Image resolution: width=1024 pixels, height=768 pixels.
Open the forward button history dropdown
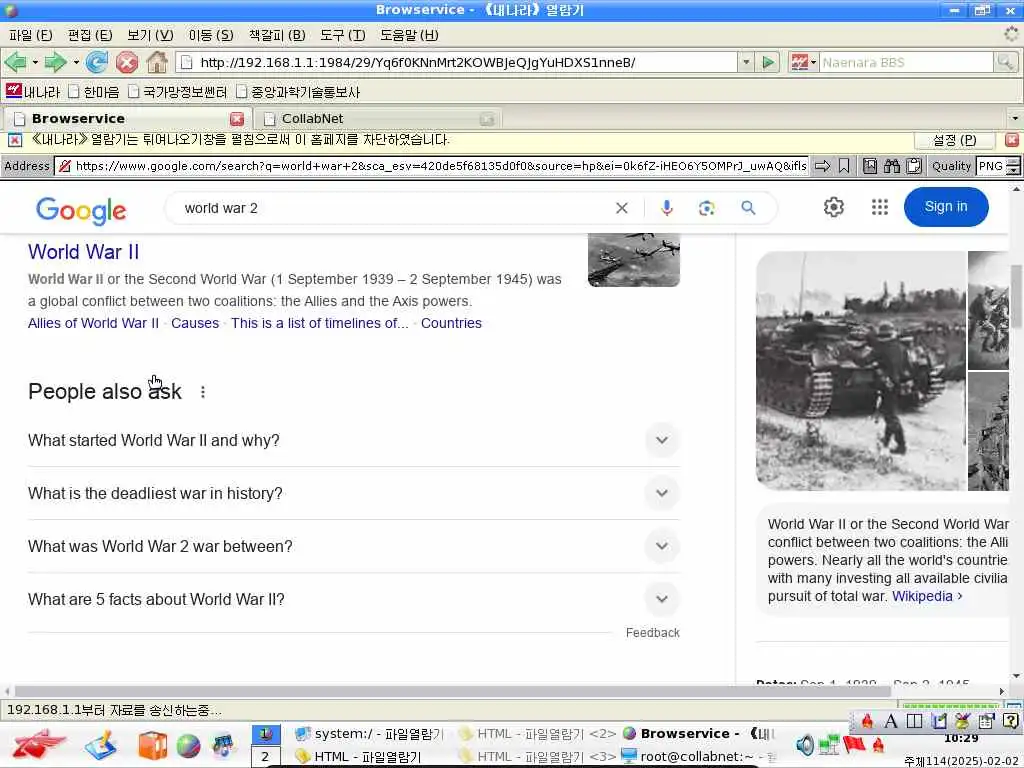pos(76,63)
